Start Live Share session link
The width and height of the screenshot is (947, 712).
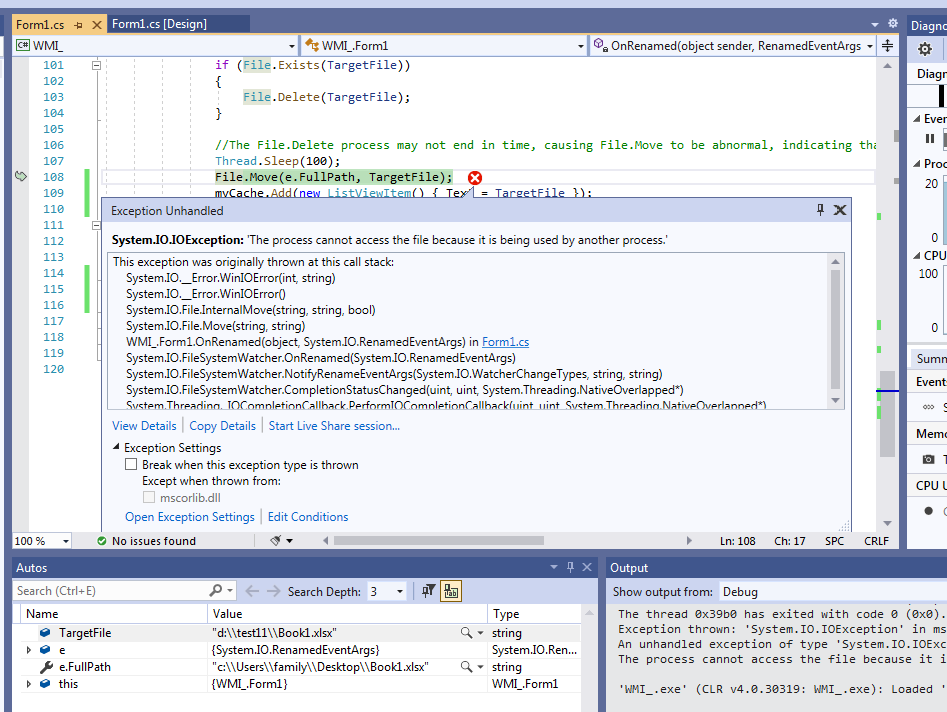[x=334, y=426]
